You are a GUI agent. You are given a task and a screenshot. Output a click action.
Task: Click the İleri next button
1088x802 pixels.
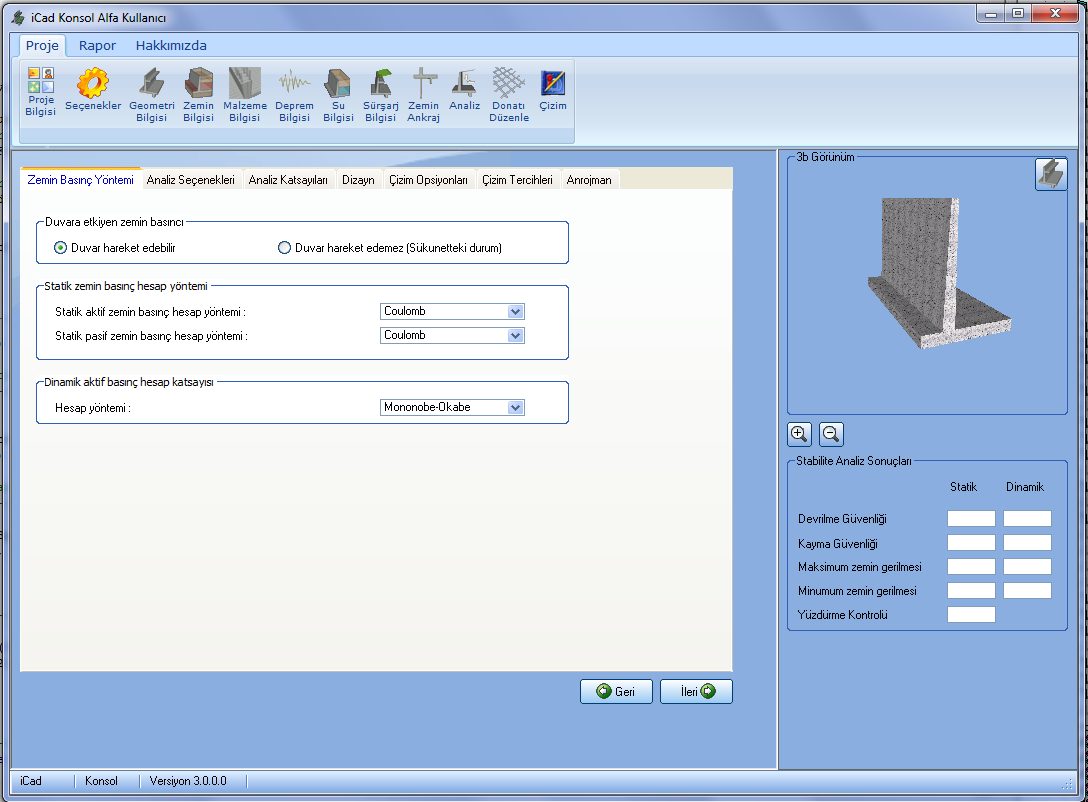pyautogui.click(x=696, y=692)
